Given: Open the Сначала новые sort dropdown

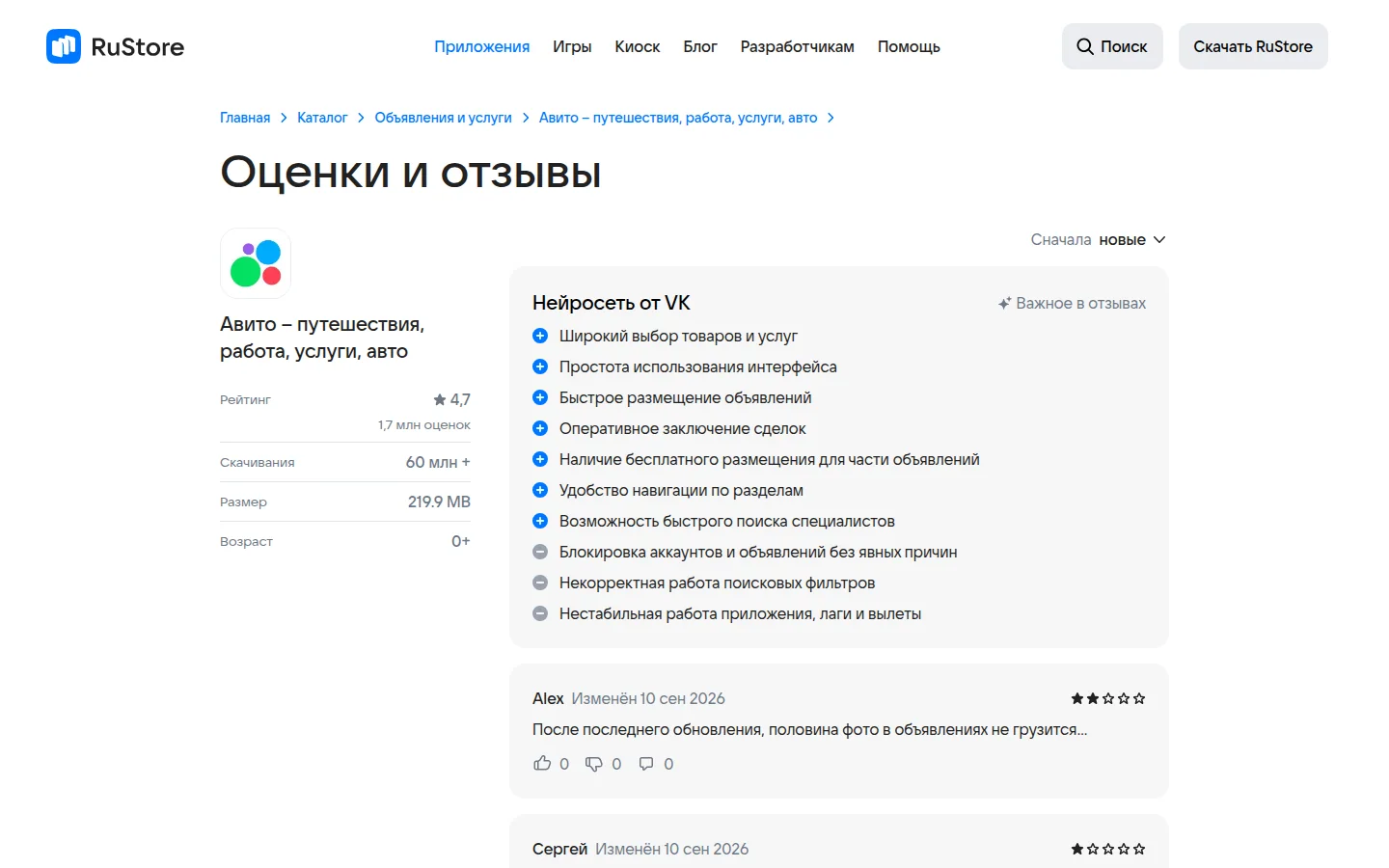Looking at the screenshot, I should [x=1098, y=239].
